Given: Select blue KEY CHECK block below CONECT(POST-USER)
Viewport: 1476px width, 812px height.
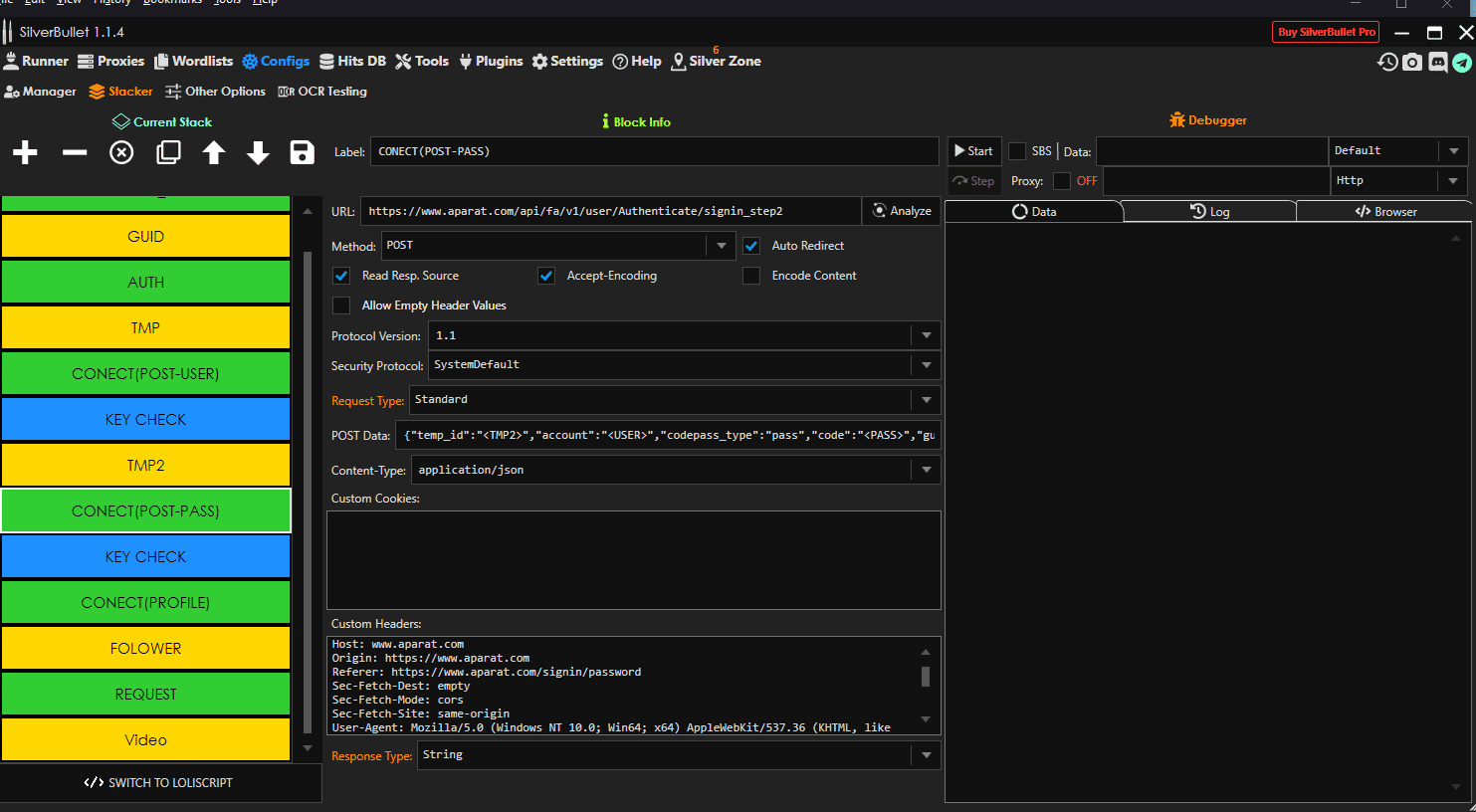Looking at the screenshot, I should tap(145, 420).
